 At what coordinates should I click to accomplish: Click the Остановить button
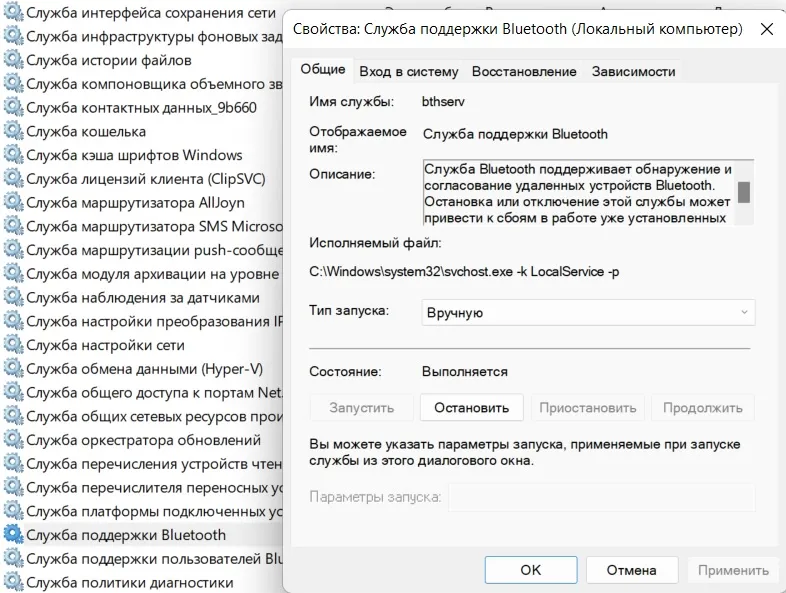click(472, 408)
